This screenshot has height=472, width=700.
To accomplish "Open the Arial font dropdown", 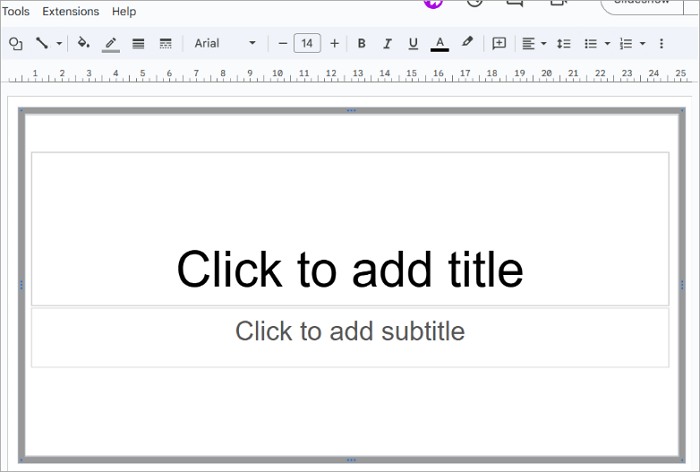I will coord(225,43).
